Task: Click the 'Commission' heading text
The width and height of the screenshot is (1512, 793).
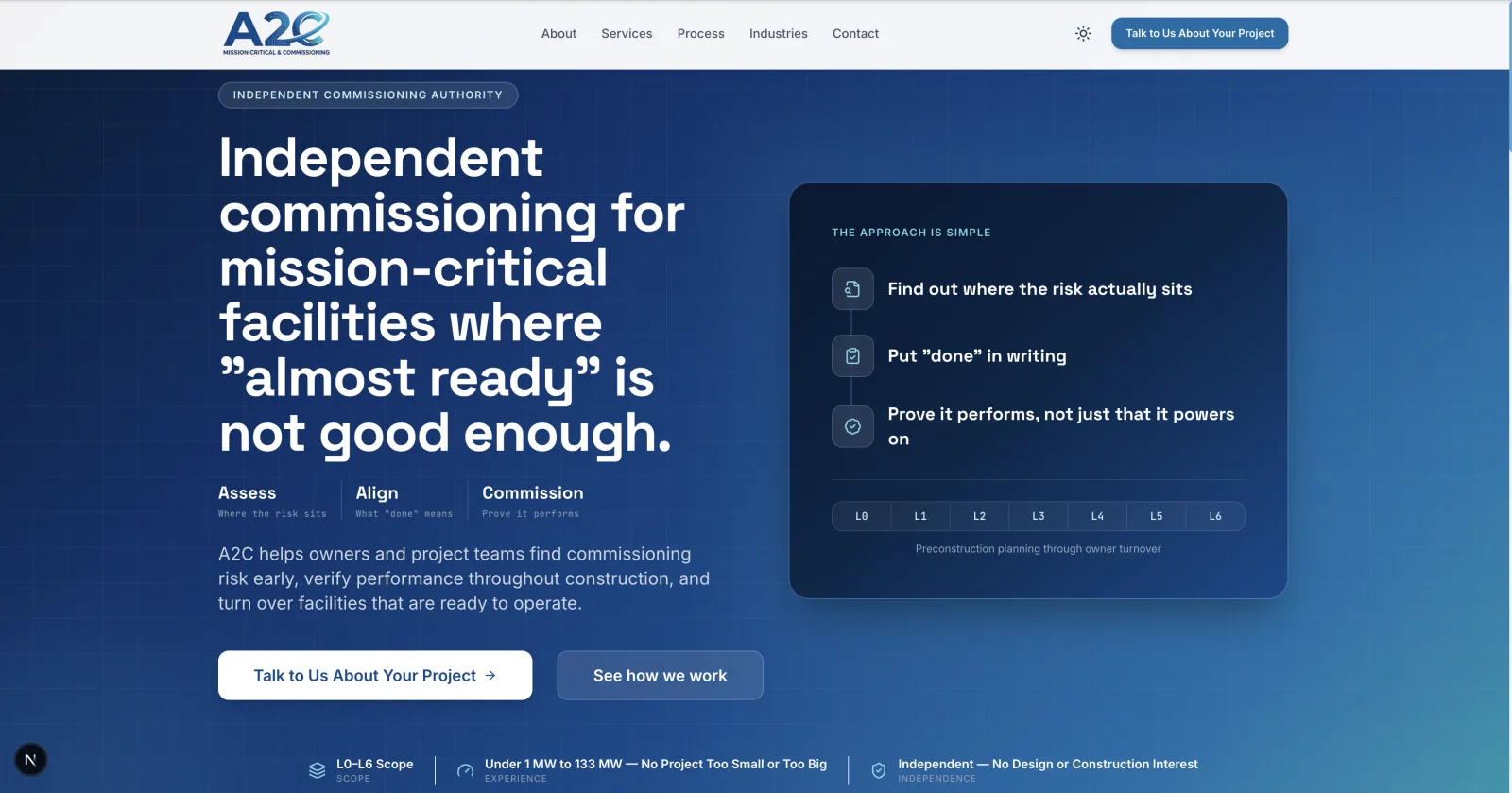Action: pyautogui.click(x=533, y=492)
